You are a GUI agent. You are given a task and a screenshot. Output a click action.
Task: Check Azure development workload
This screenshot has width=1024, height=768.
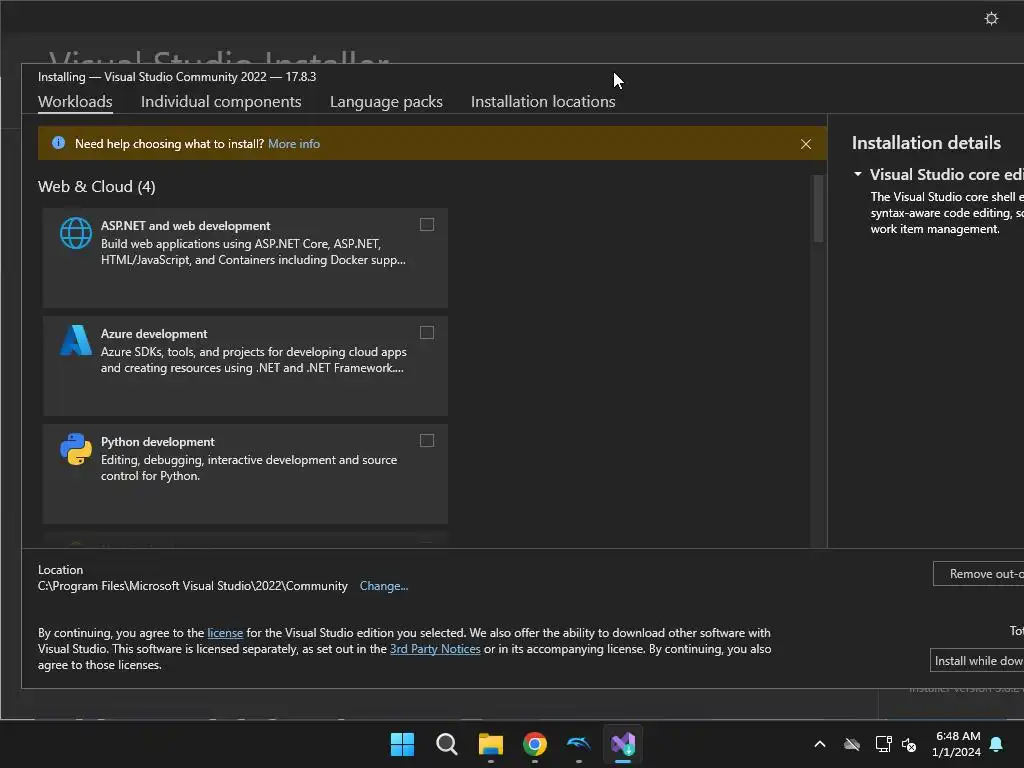[426, 332]
